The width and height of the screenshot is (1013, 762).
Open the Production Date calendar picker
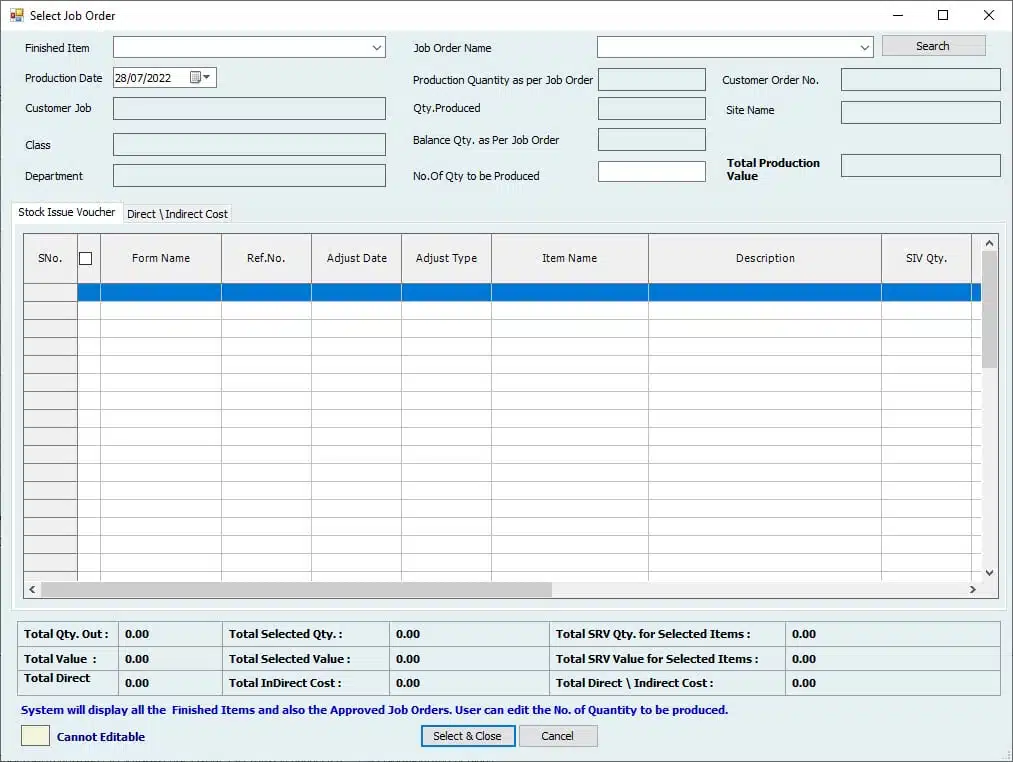pyautogui.click(x=200, y=78)
